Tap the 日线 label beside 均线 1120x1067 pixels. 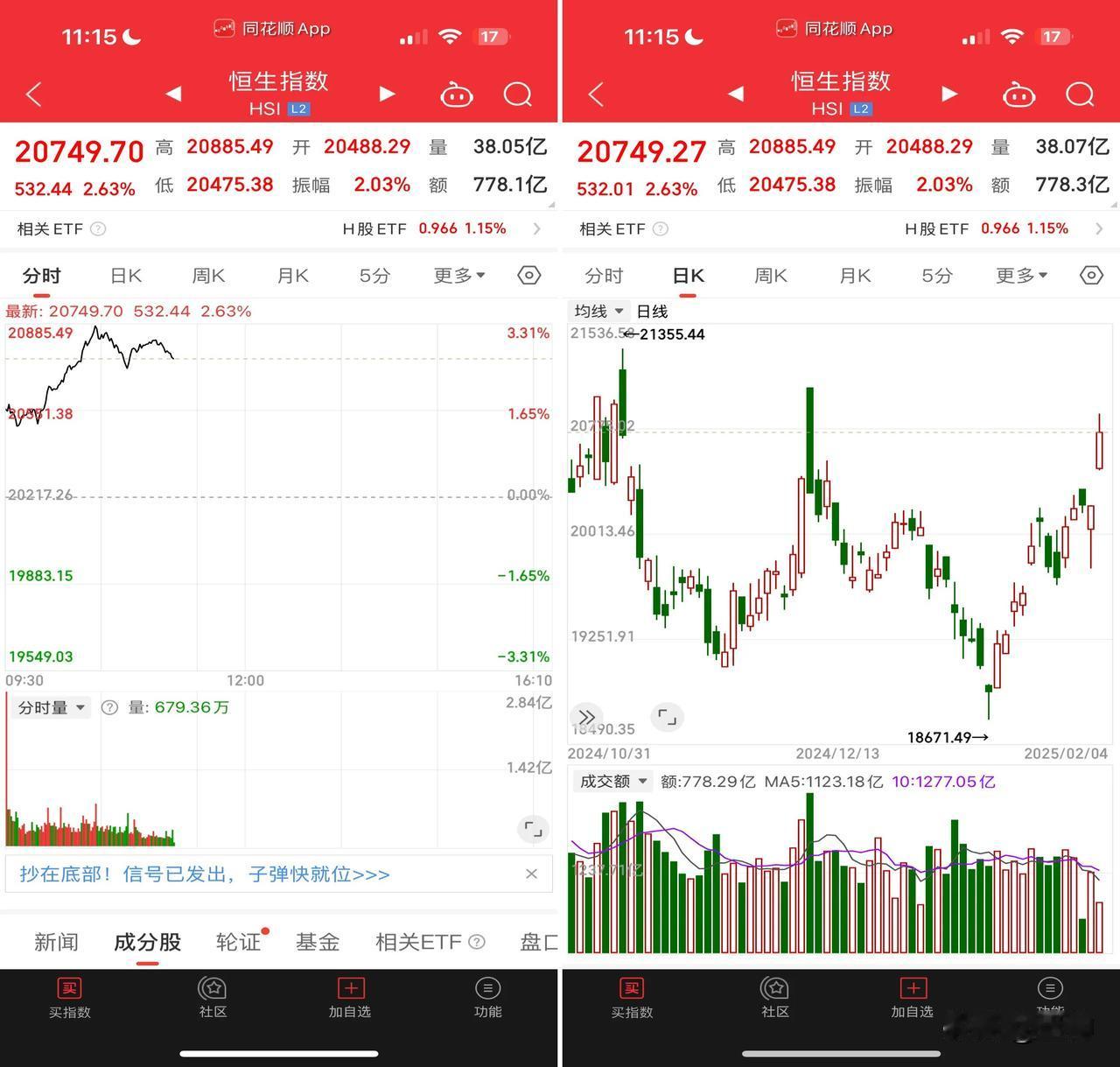pos(652,312)
